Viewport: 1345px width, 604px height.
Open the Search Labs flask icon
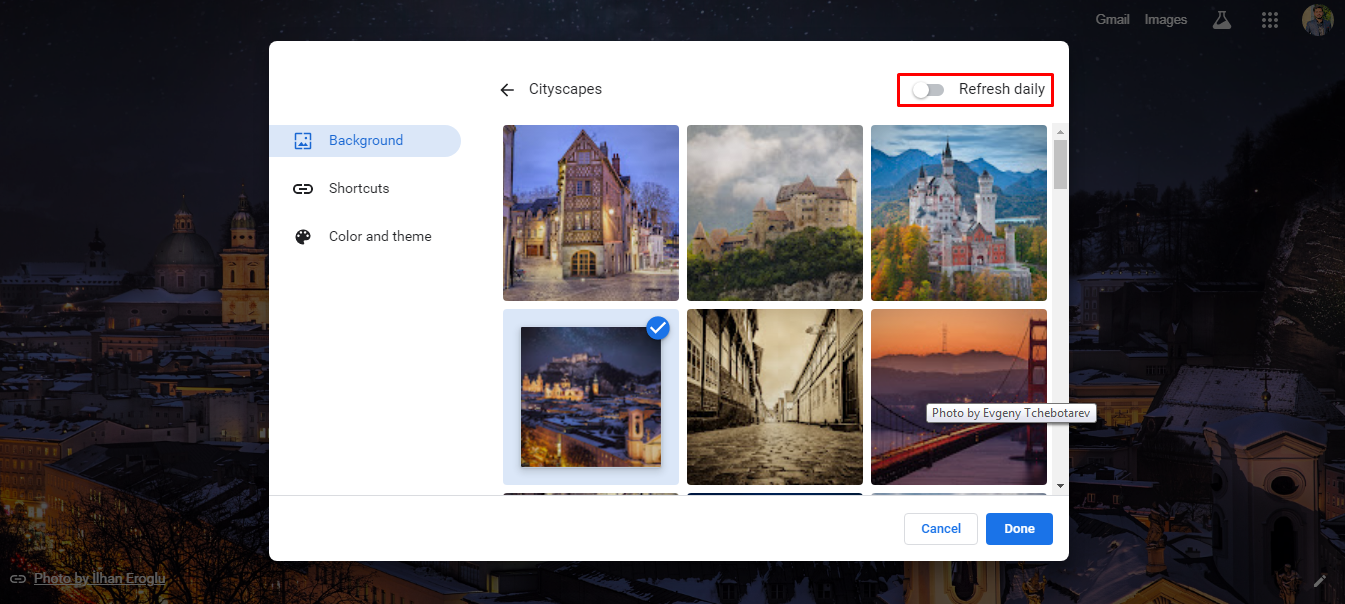click(1221, 20)
